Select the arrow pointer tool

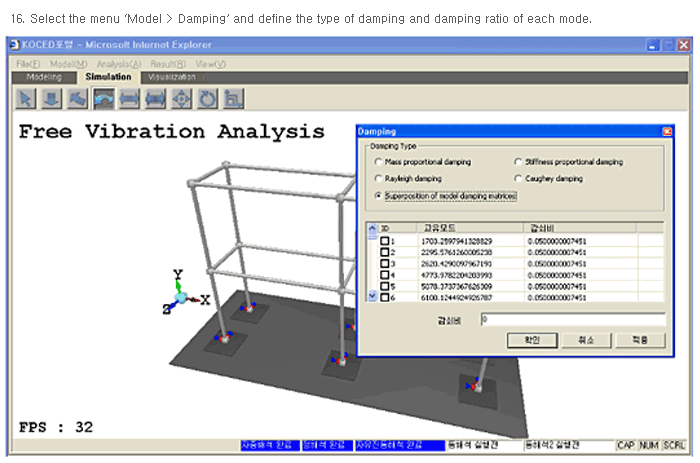pos(26,98)
